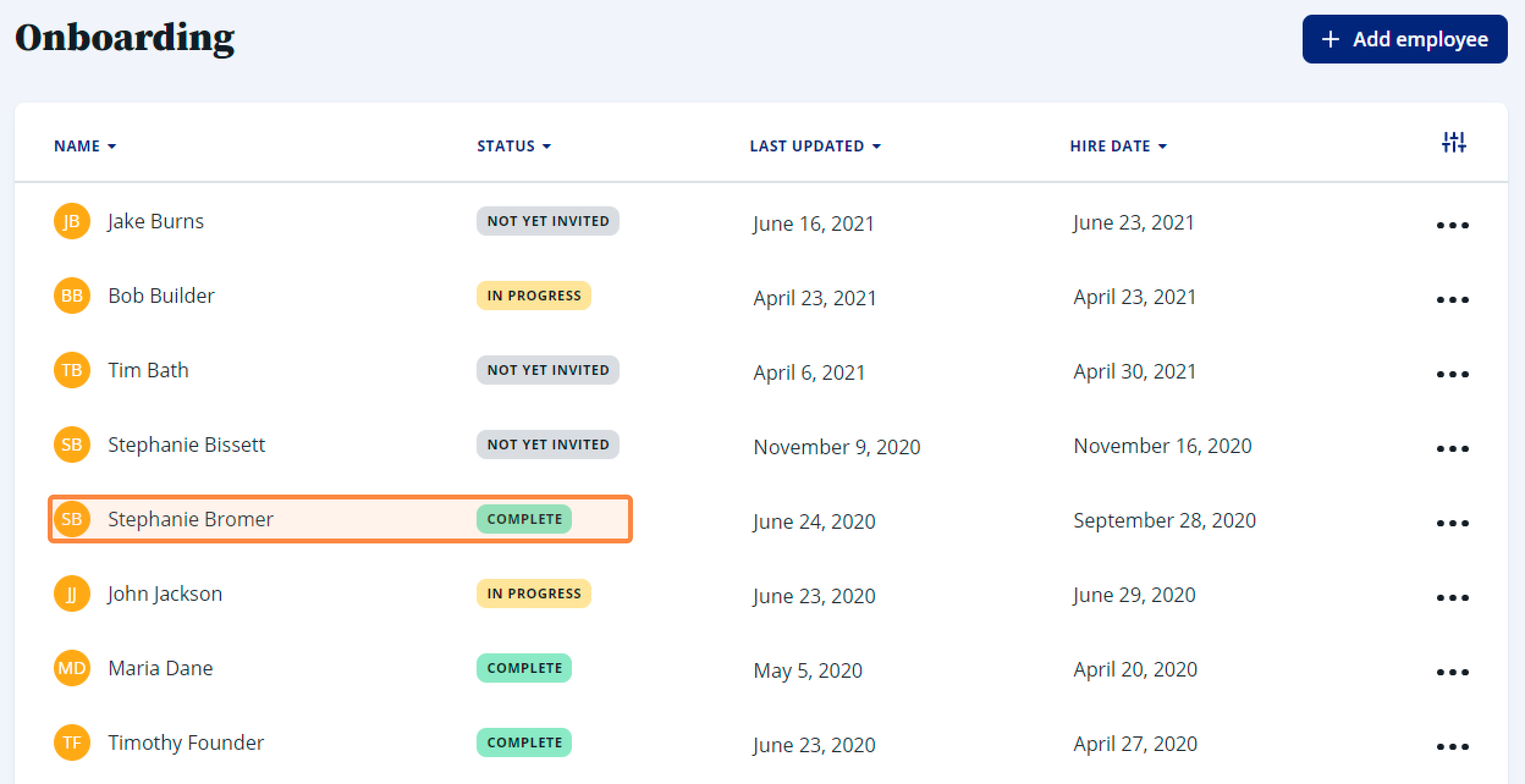This screenshot has height=784, width=1525.
Task: Open the more options menu for Tim Bath
Action: 1452,374
